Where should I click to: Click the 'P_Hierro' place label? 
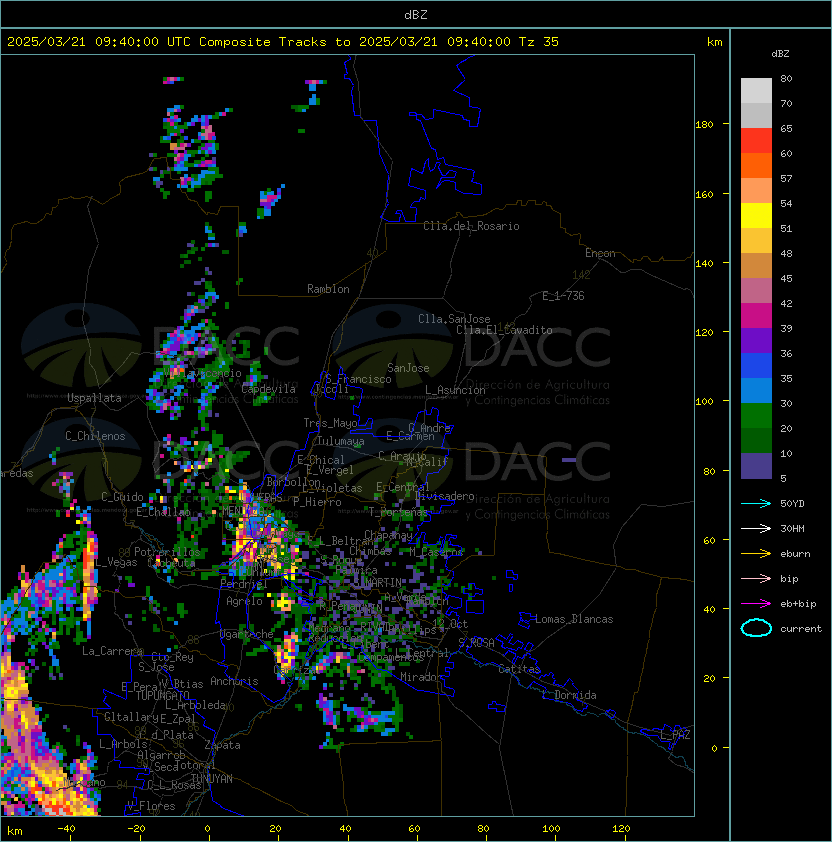[317, 502]
